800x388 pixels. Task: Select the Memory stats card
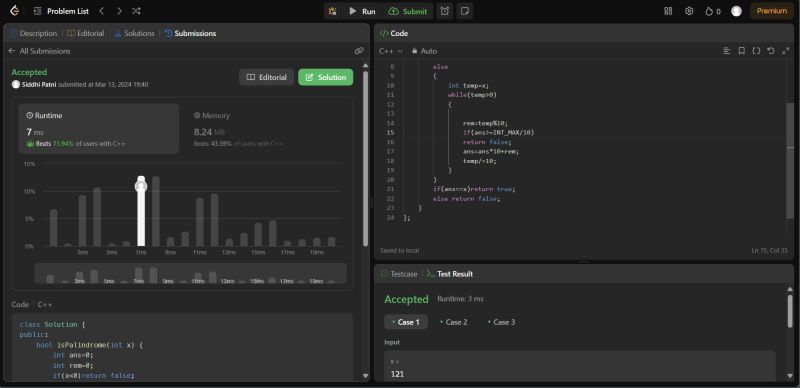coord(265,129)
